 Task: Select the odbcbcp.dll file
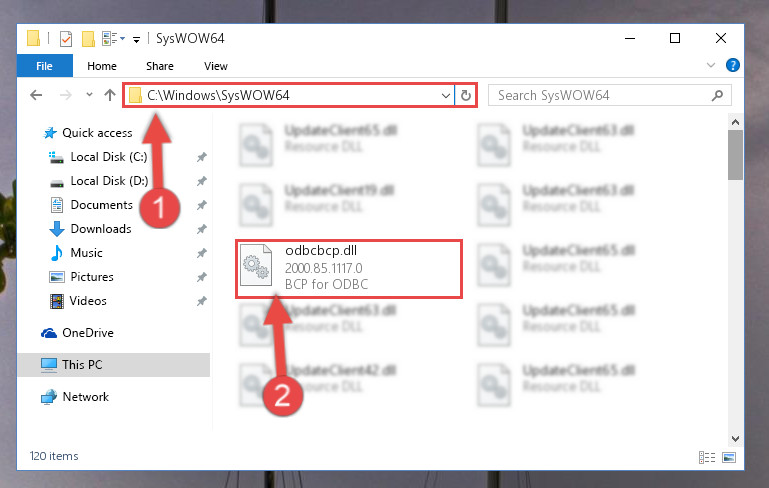[x=349, y=268]
